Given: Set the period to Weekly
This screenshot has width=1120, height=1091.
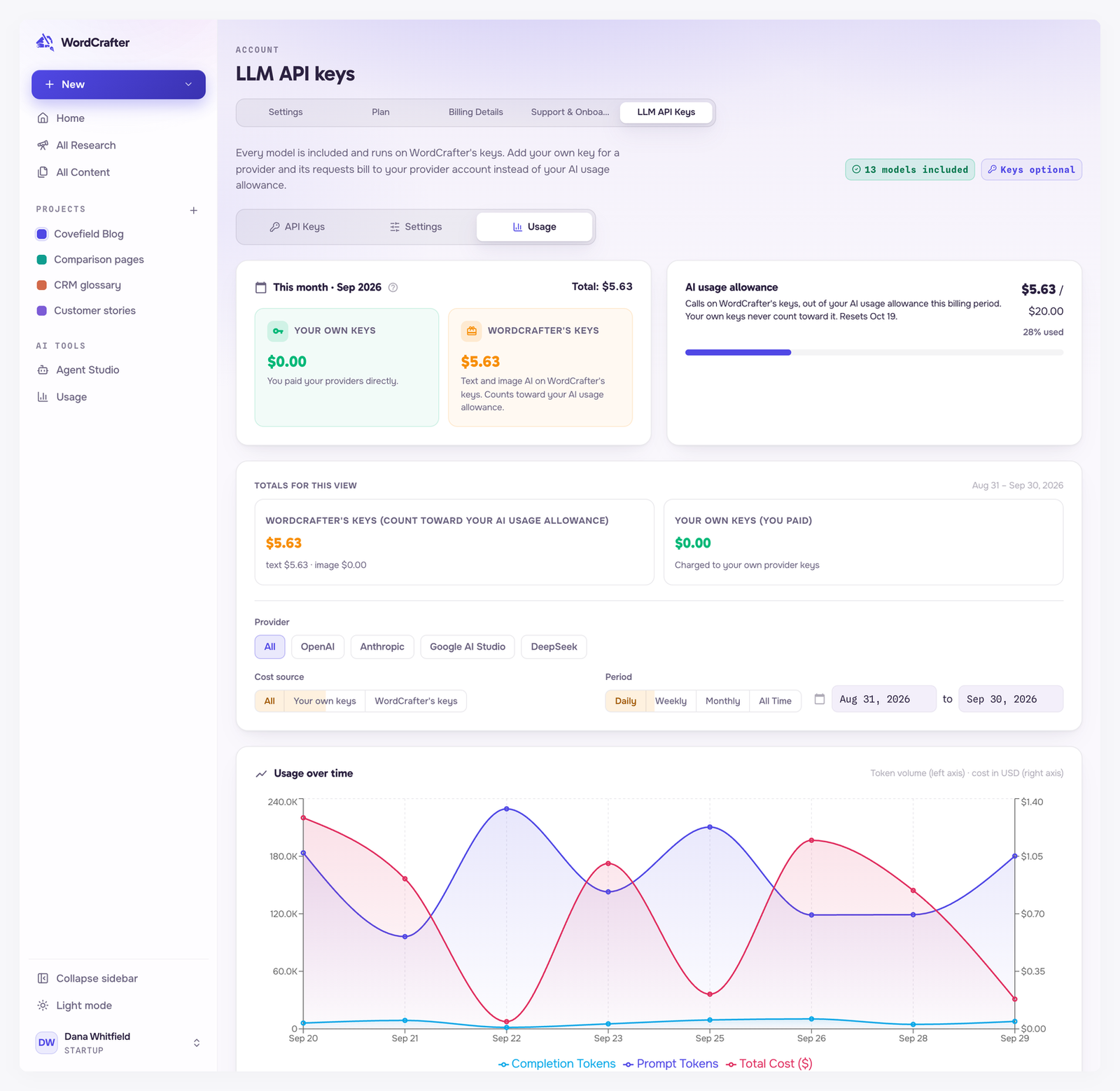Looking at the screenshot, I should click(671, 701).
